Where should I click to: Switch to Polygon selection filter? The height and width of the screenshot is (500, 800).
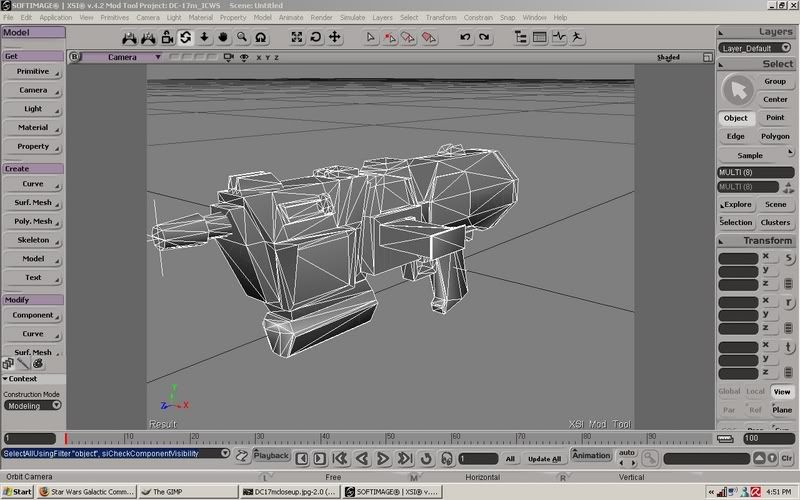(775, 136)
